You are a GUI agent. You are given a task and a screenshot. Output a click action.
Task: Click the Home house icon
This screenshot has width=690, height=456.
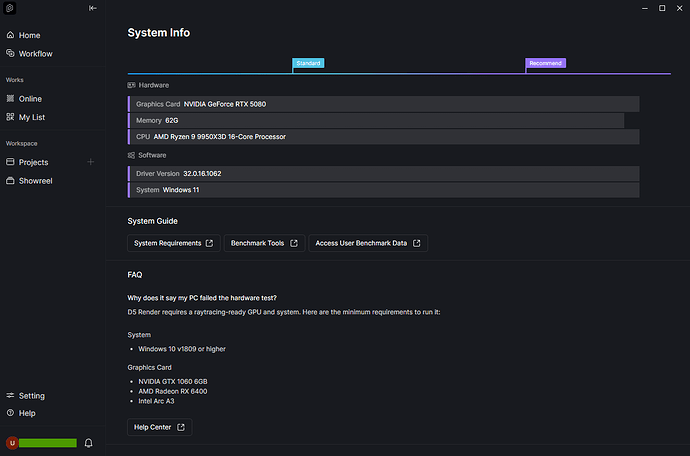click(10, 35)
